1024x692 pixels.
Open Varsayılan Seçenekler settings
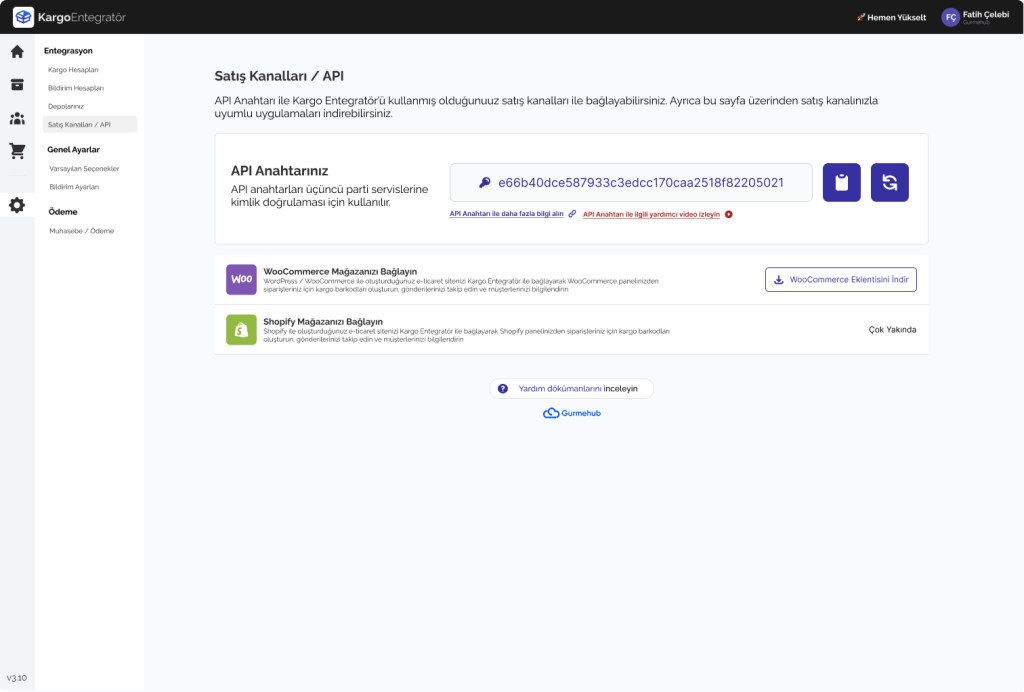click(84, 169)
